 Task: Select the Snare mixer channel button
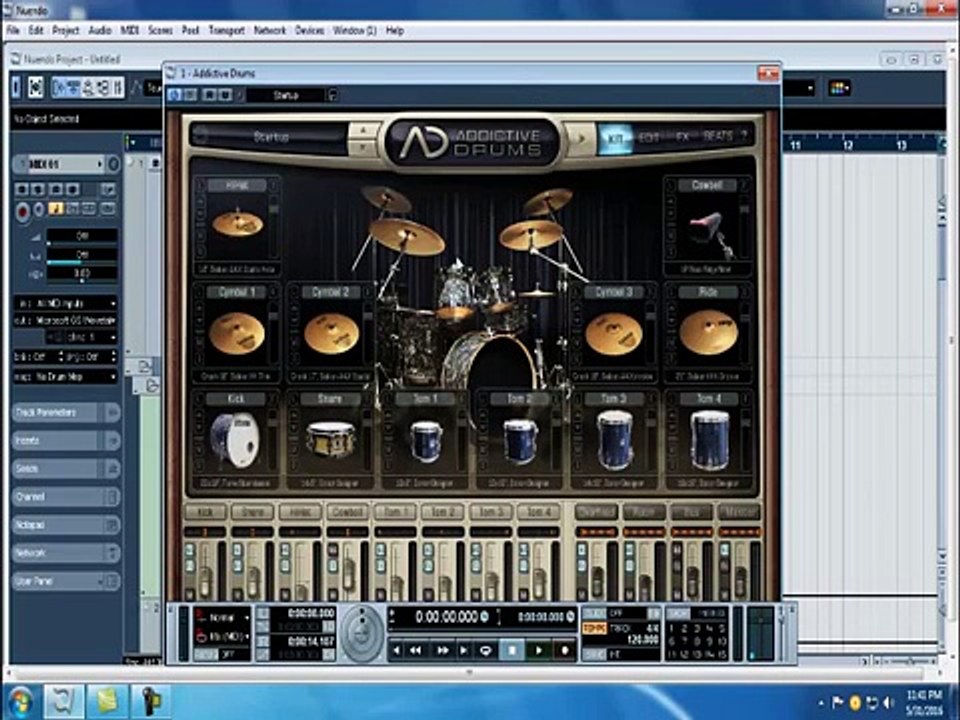click(252, 512)
